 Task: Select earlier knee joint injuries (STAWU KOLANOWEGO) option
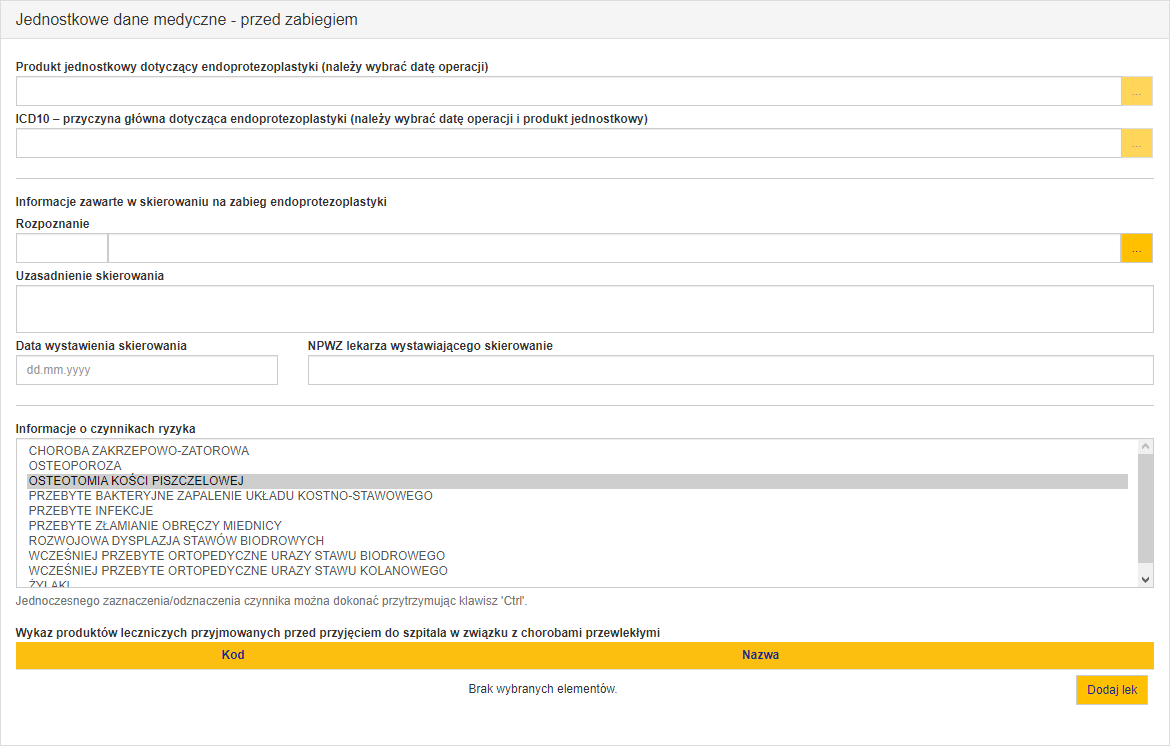coord(238,571)
